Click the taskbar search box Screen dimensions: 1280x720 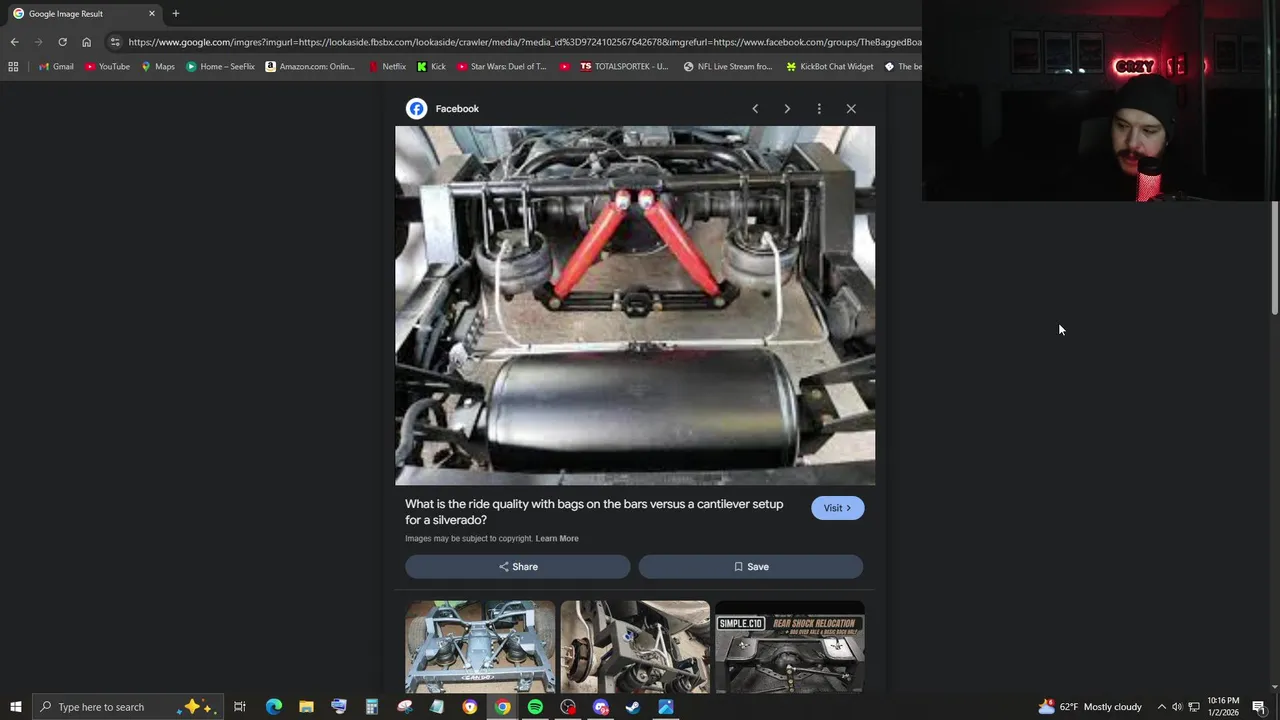point(126,707)
